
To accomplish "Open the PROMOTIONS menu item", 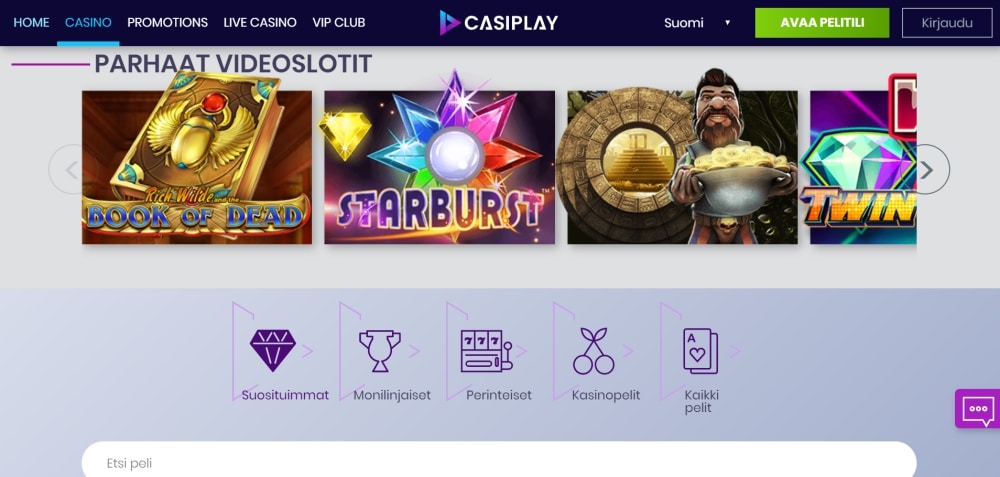I will 168,22.
